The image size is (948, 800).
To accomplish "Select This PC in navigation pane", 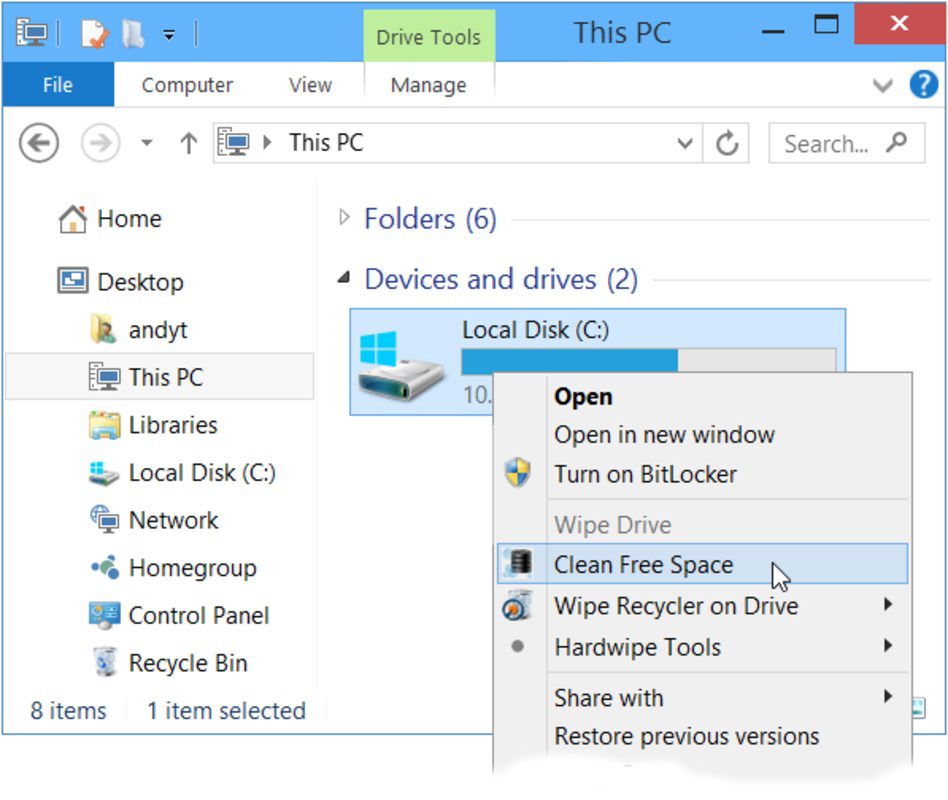I will click(160, 377).
